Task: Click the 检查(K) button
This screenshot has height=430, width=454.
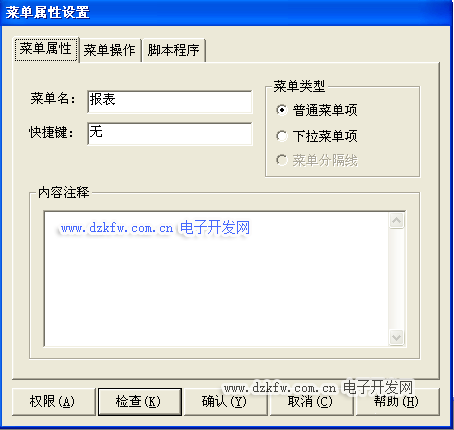Action: [140, 402]
